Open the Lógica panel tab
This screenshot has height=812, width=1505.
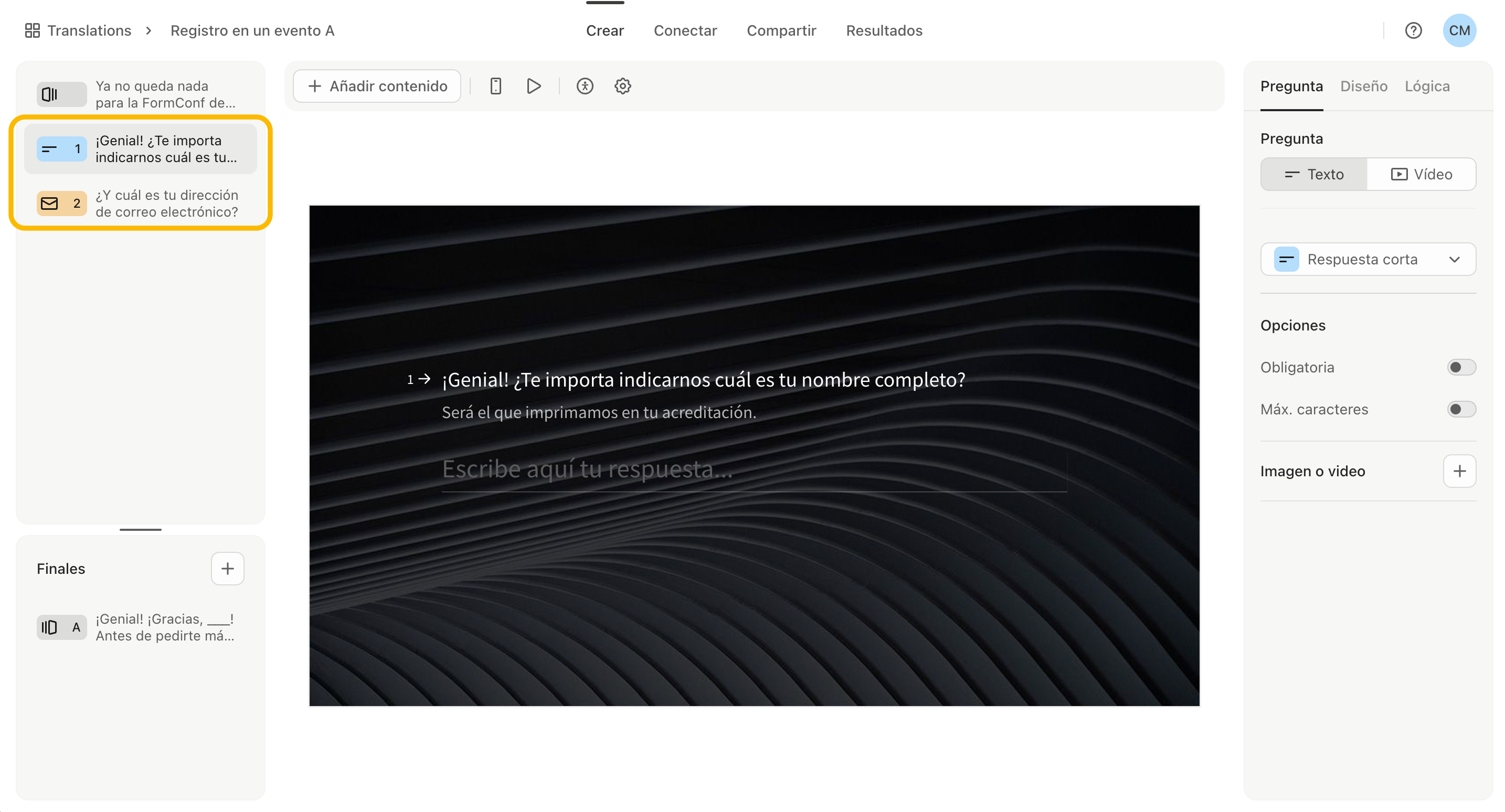coord(1427,87)
